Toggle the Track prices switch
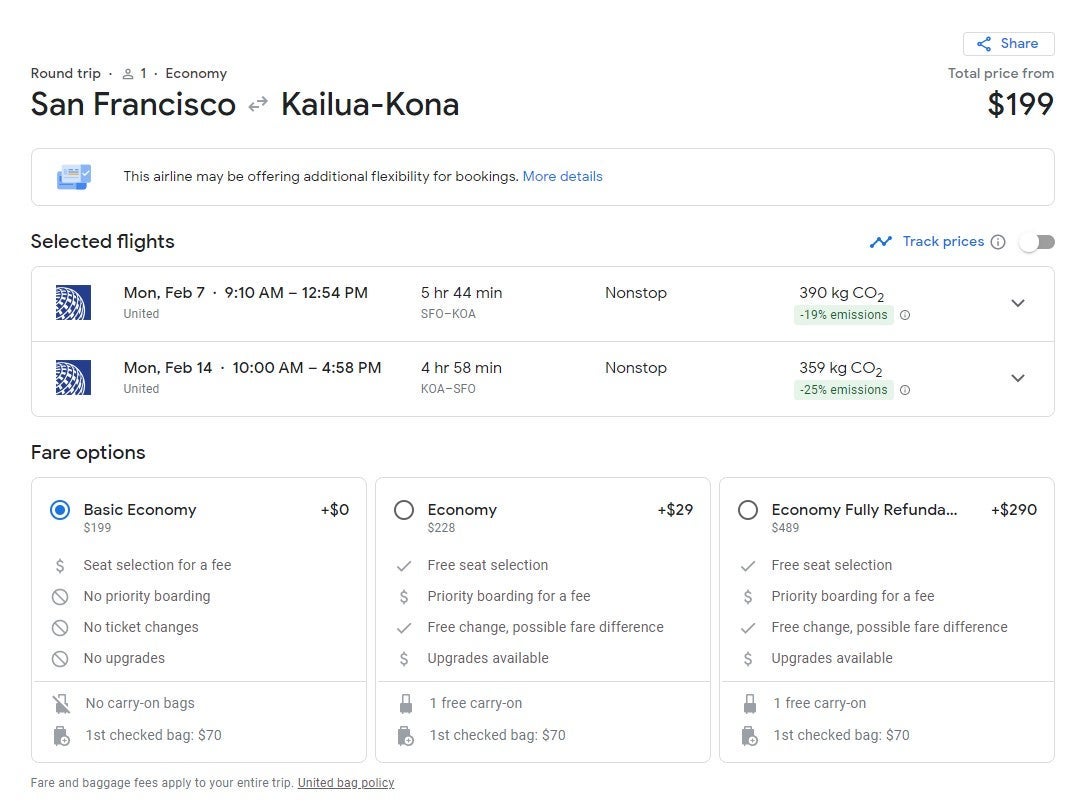 pos(1036,242)
